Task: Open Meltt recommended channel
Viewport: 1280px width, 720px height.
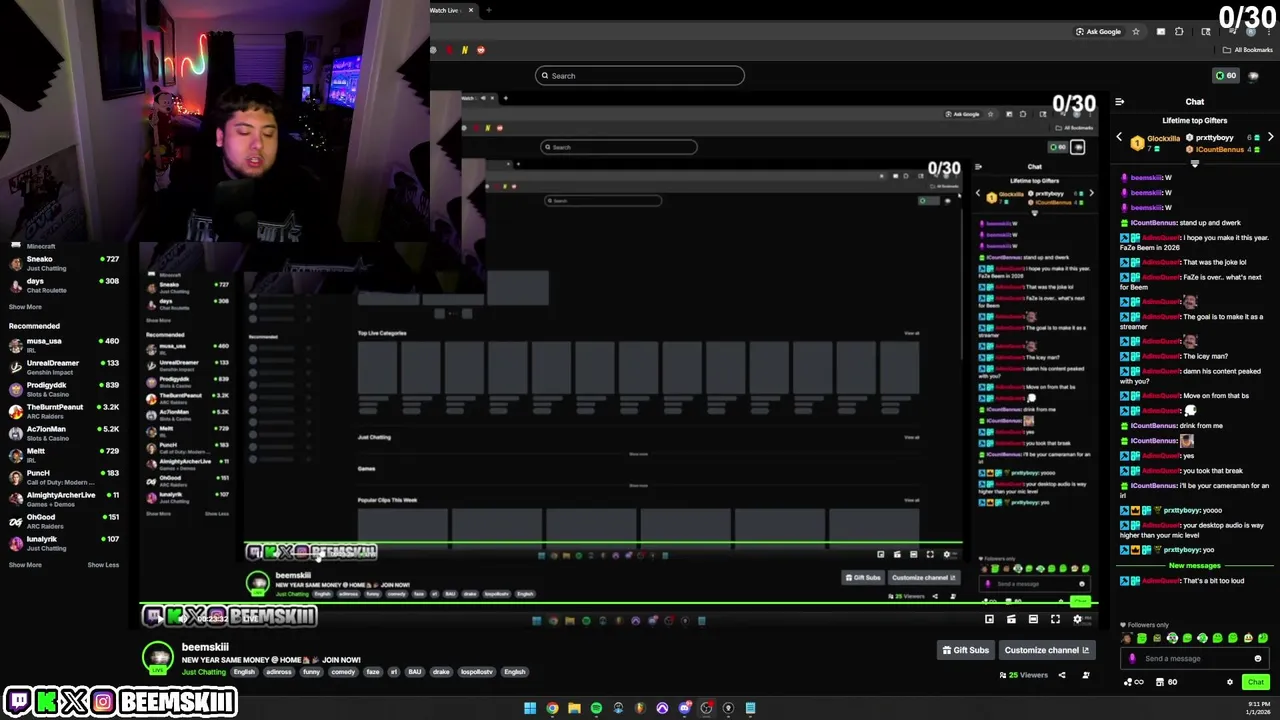Action: click(x=64, y=455)
